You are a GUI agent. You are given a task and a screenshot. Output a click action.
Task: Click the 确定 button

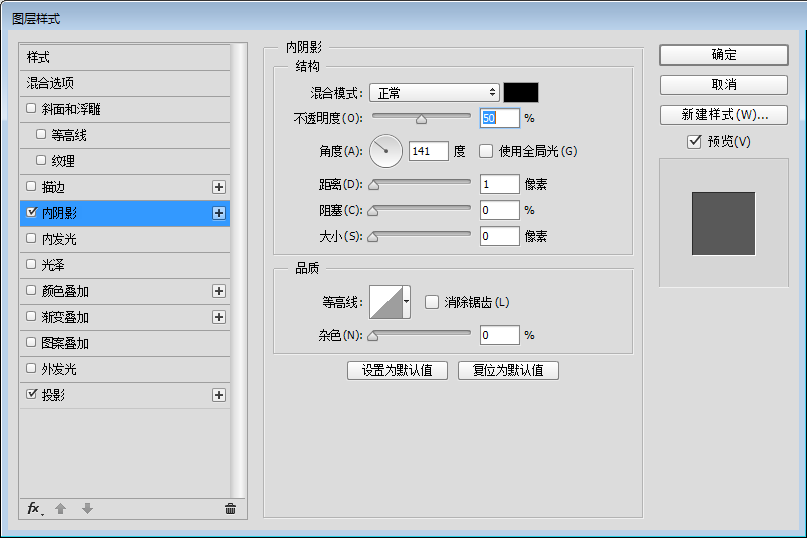[723, 55]
